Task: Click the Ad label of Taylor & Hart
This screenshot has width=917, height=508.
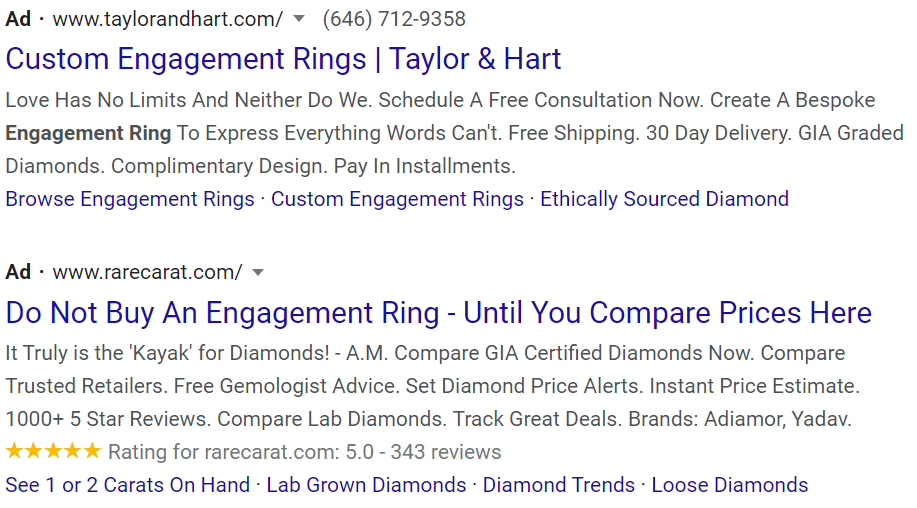Action: [x=18, y=19]
